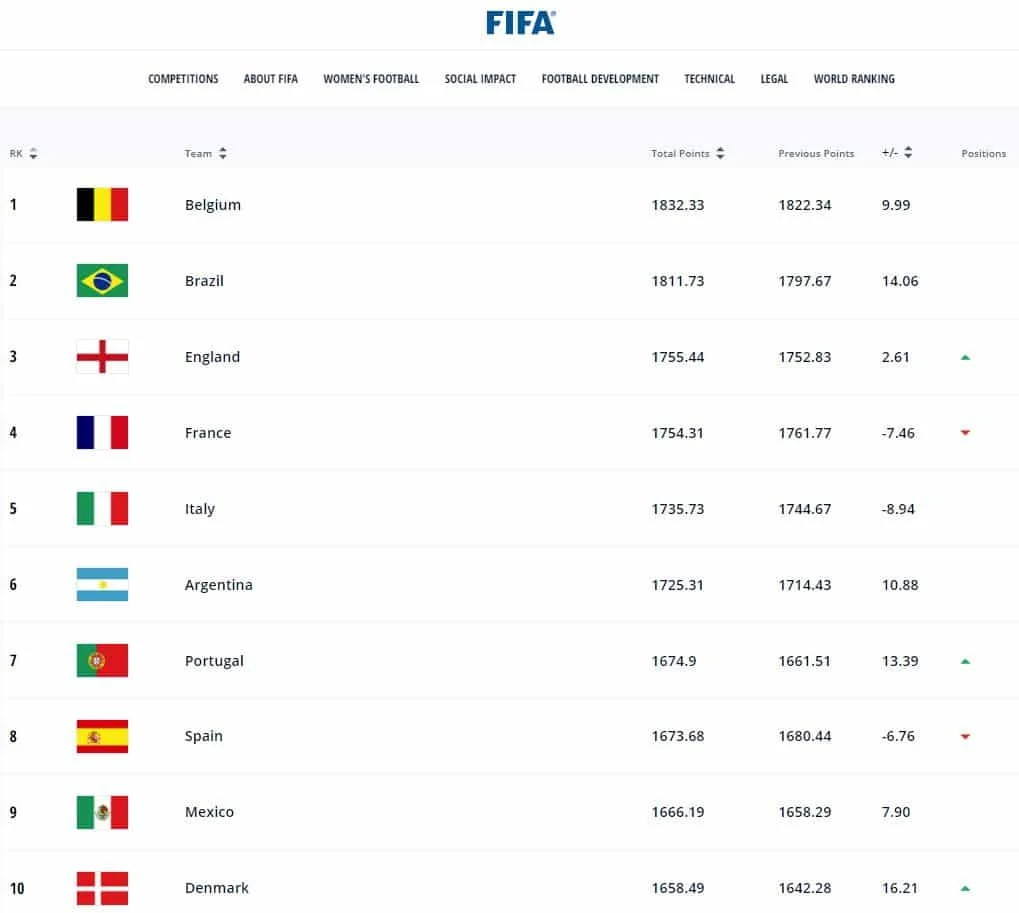Viewport: 1019px width, 913px height.
Task: Click the Belgium flag icon
Action: tap(102, 205)
